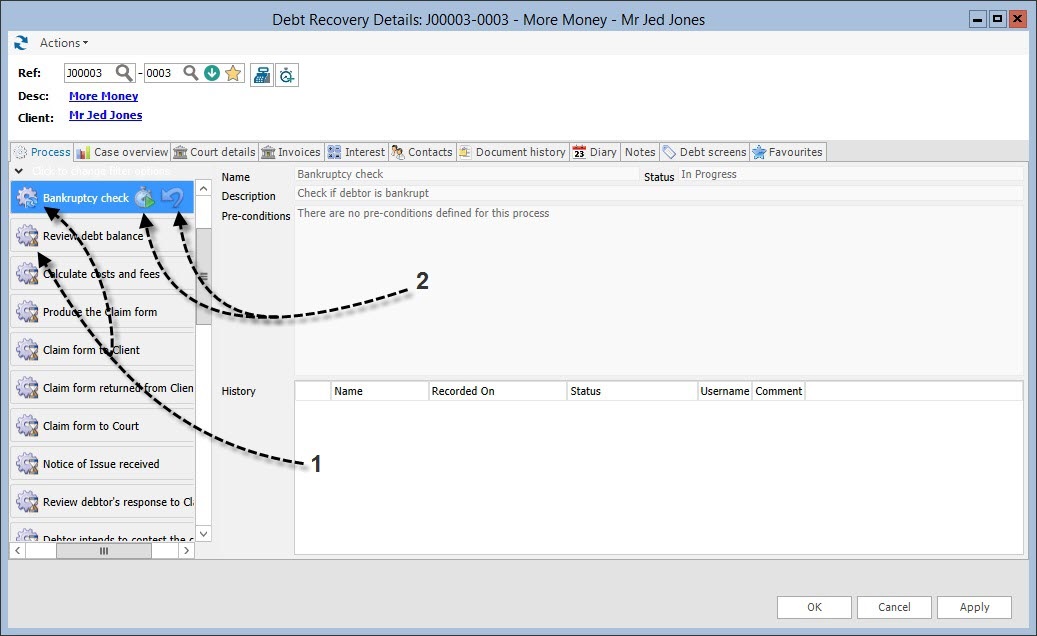Click the undo arrow on Bankruptcy check
The width and height of the screenshot is (1037, 636).
pyautogui.click(x=174, y=197)
